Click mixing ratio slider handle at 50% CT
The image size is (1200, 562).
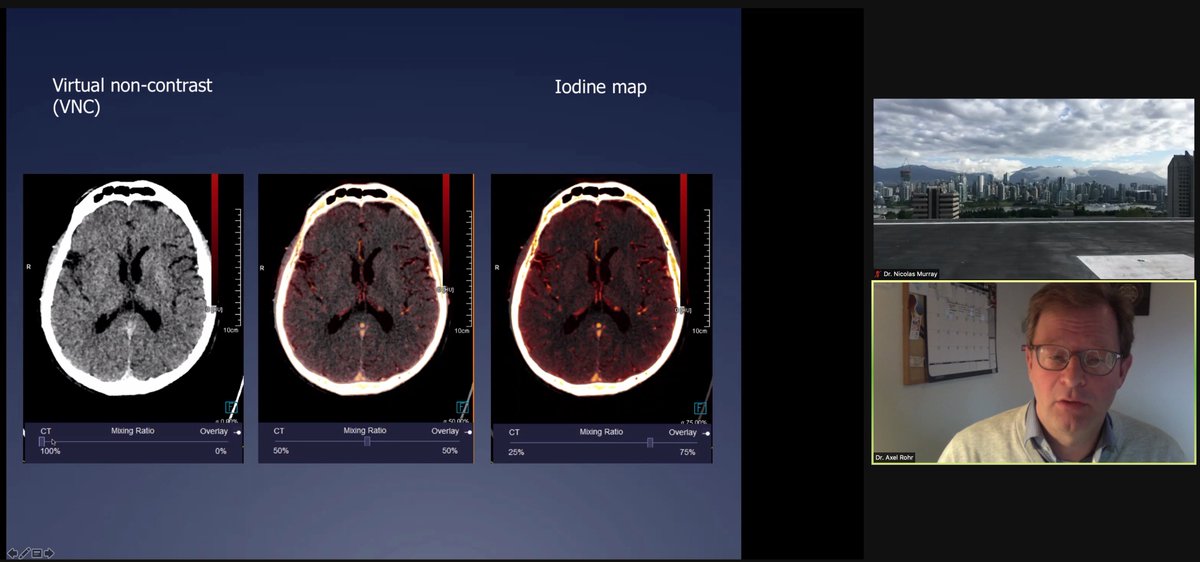coord(367,441)
